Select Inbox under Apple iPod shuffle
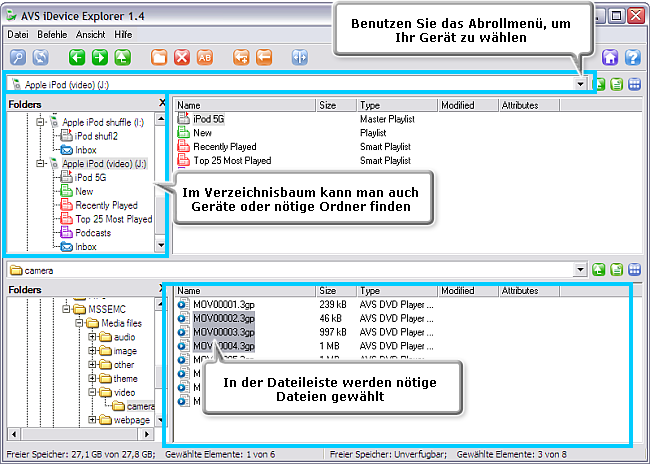 click(85, 150)
